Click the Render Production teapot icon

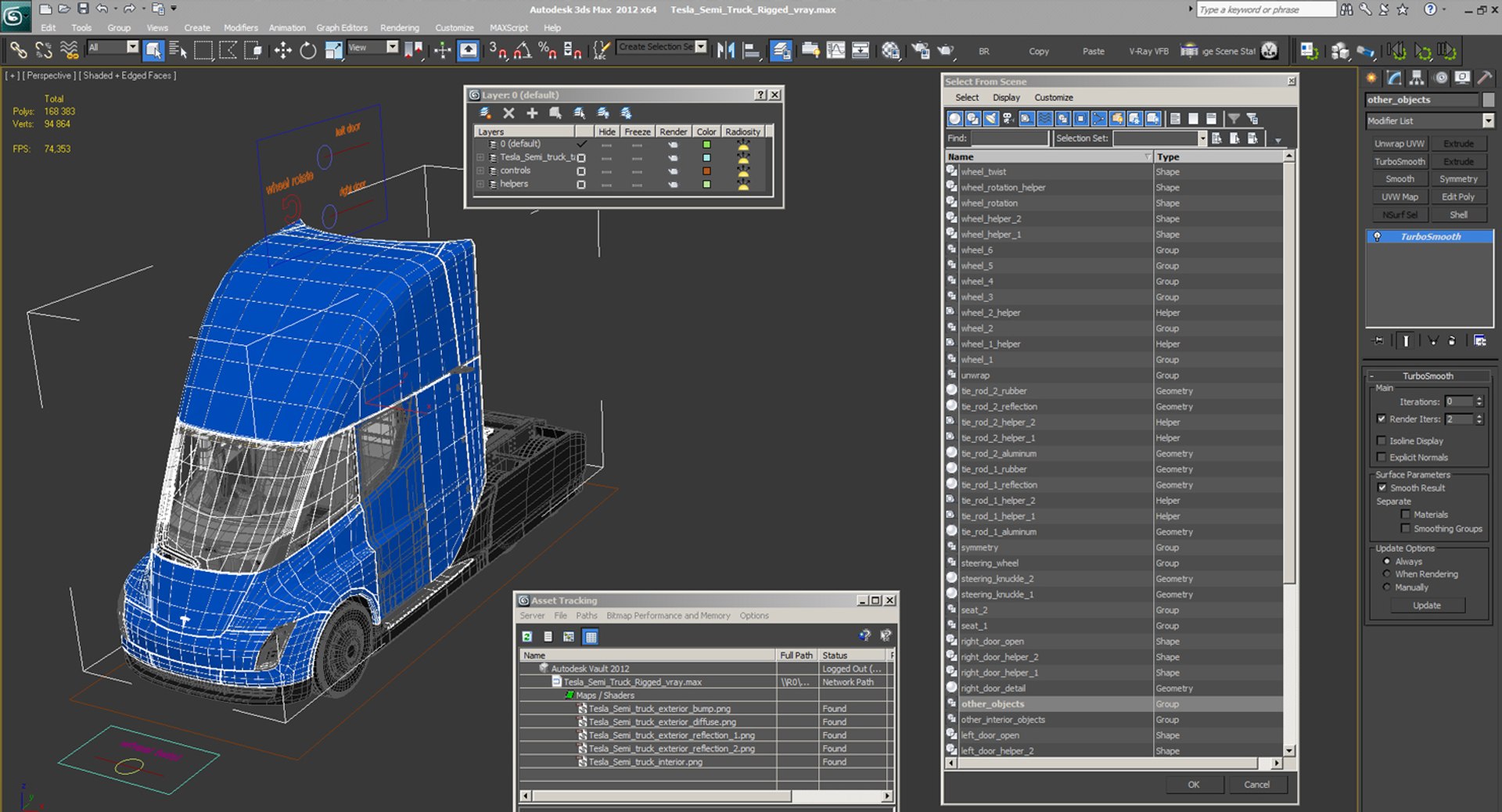(x=946, y=51)
